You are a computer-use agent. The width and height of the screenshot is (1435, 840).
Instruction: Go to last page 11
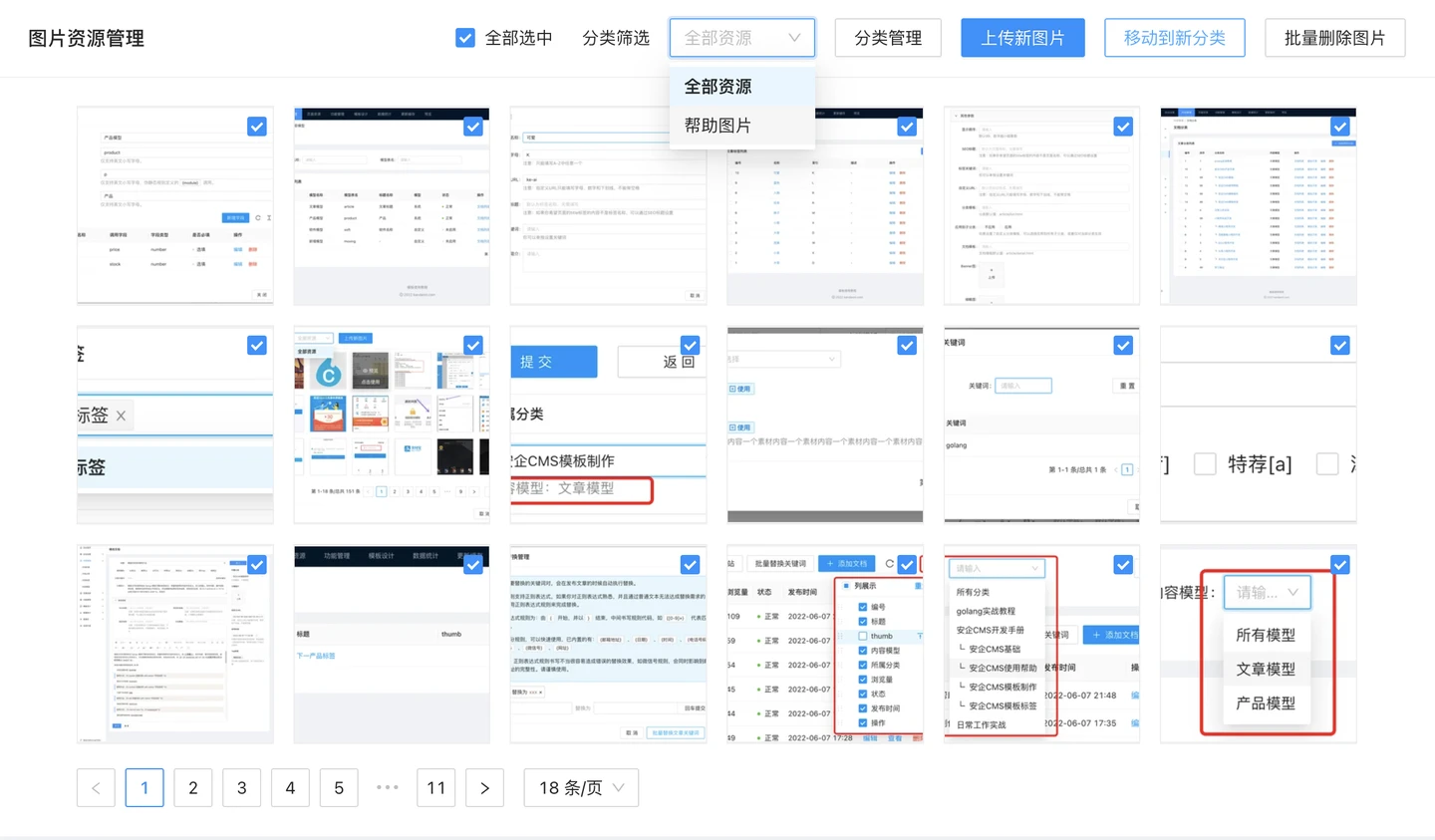436,788
